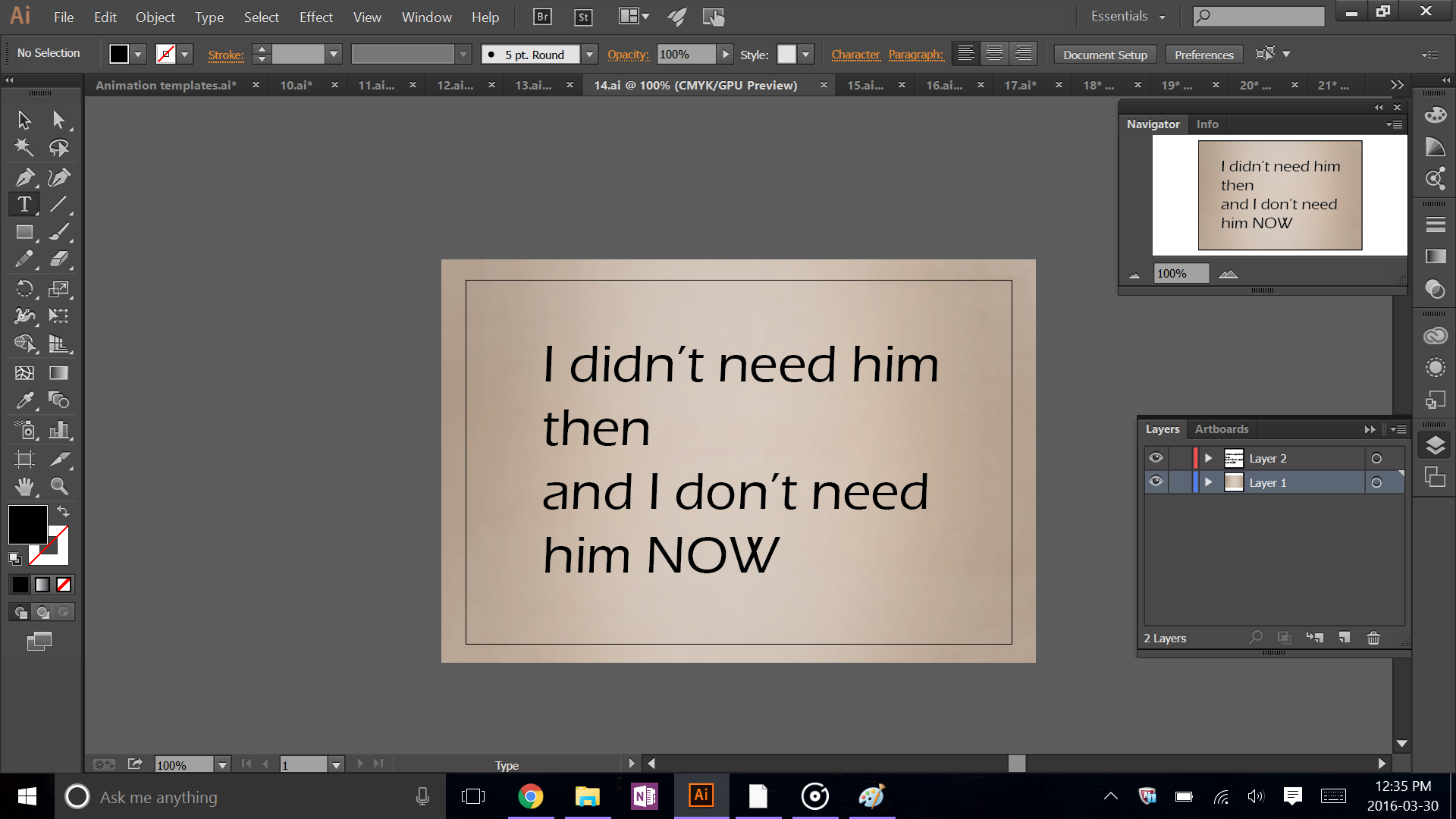The width and height of the screenshot is (1456, 819).
Task: Select the Rotate tool
Action: (24, 288)
